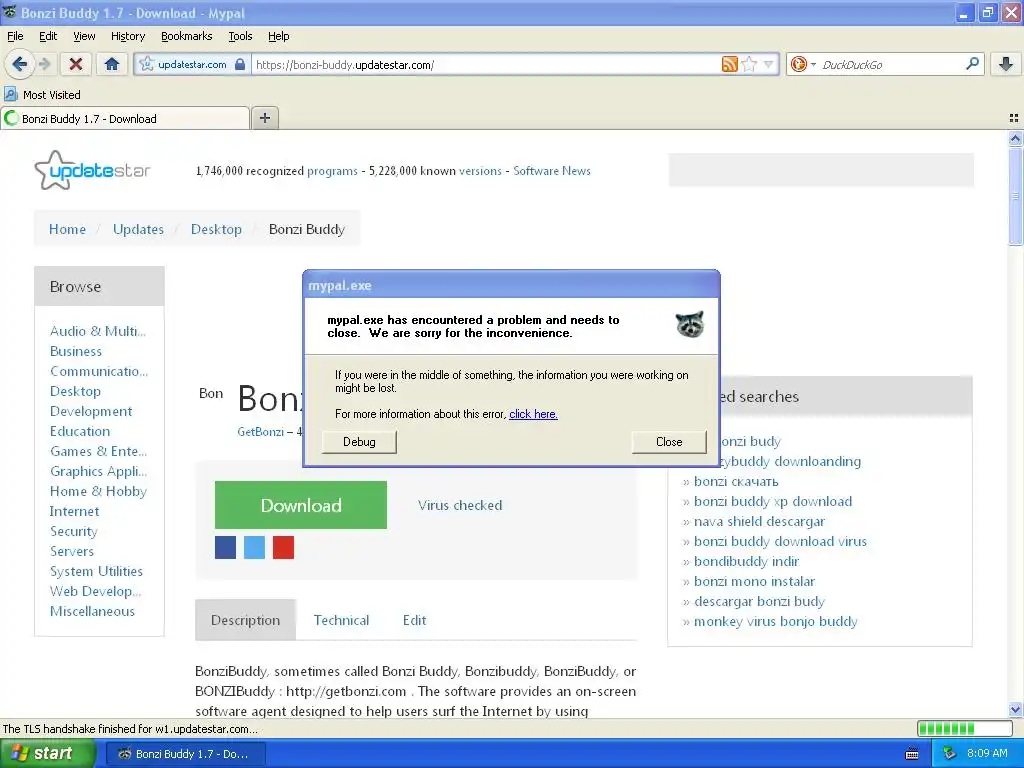The image size is (1024, 768).
Task: Switch to the Edit tab
Action: coord(414,620)
